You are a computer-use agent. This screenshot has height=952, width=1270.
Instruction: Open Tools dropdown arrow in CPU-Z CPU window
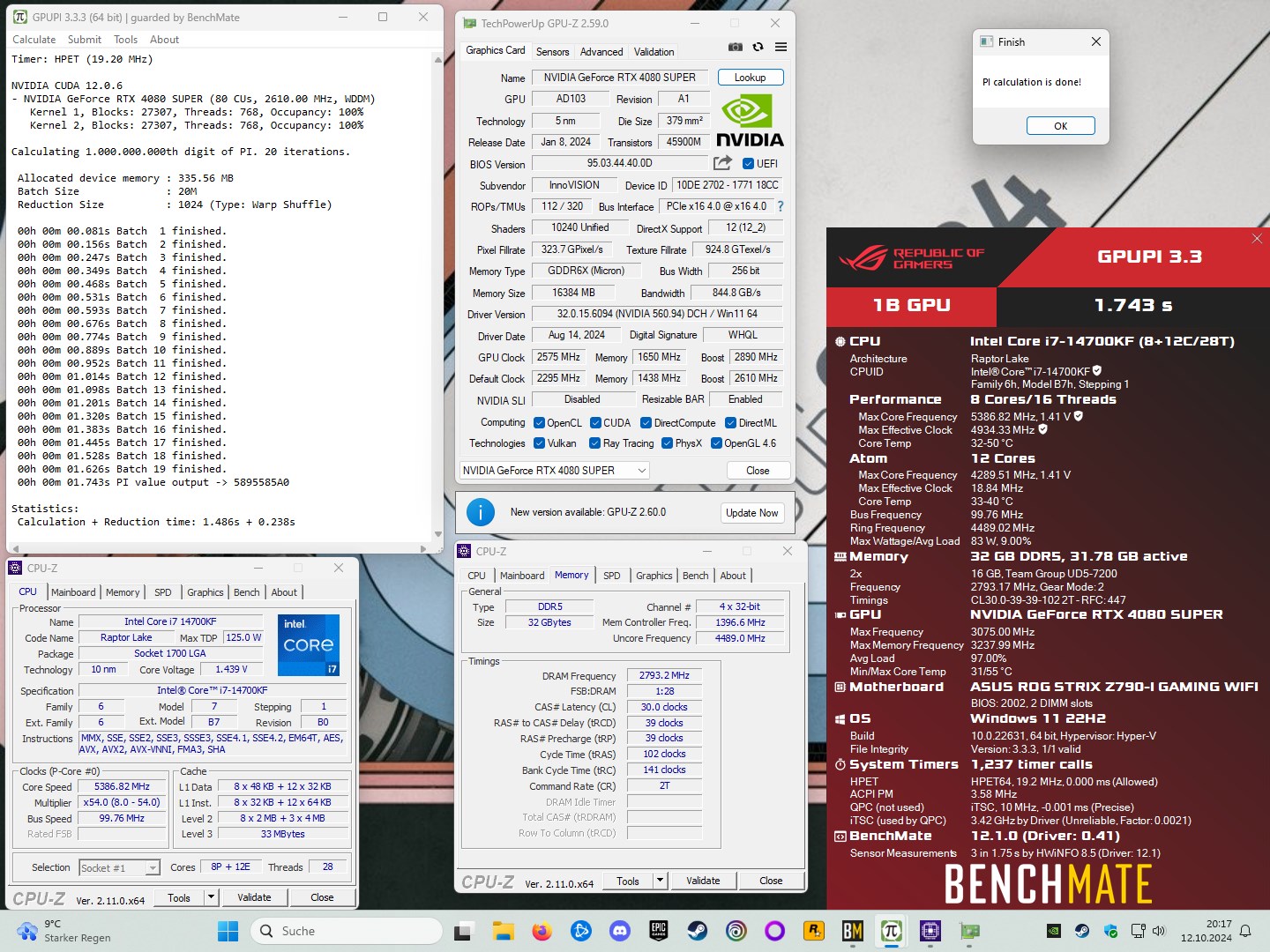pyautogui.click(x=211, y=897)
